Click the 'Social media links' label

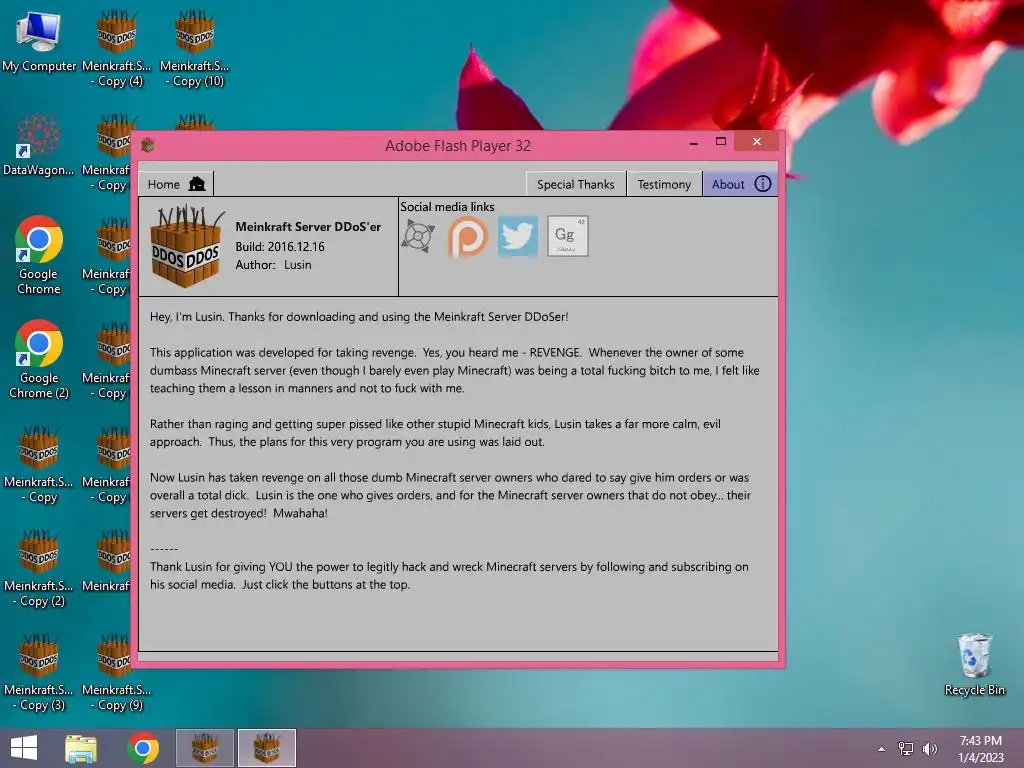[x=447, y=206]
